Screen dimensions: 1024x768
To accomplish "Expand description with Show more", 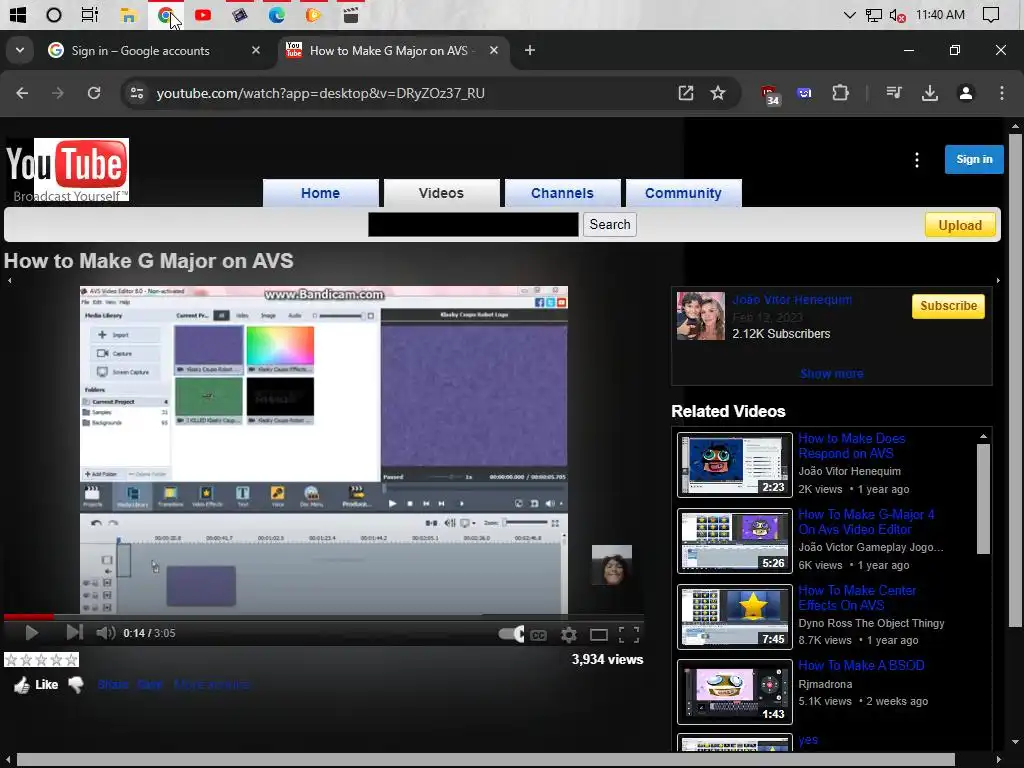I will pyautogui.click(x=831, y=374).
